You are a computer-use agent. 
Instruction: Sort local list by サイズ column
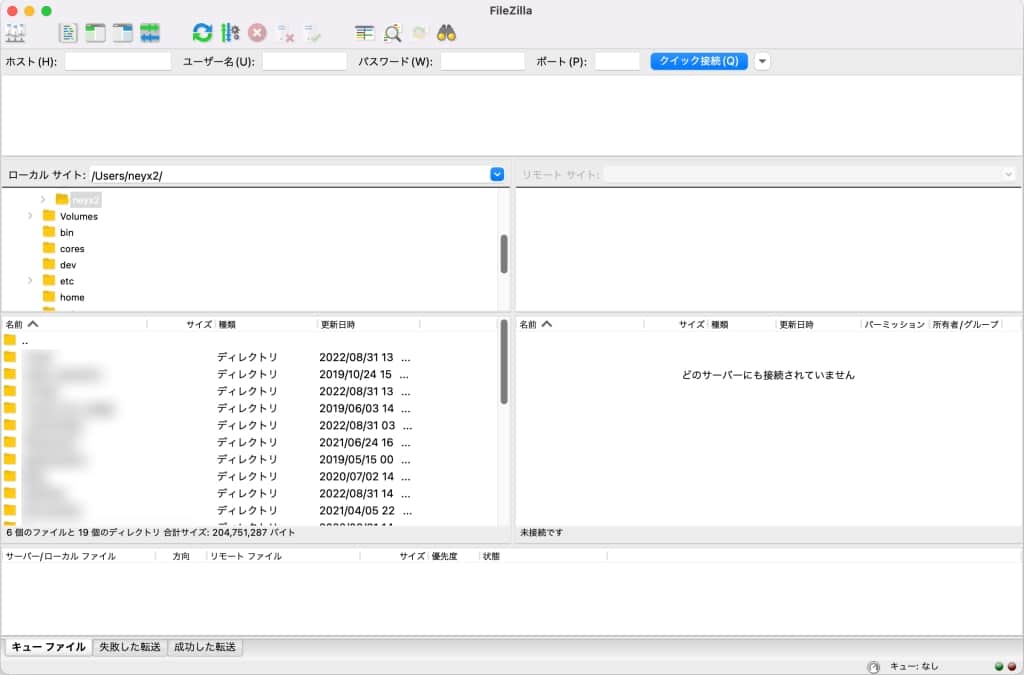coord(182,324)
